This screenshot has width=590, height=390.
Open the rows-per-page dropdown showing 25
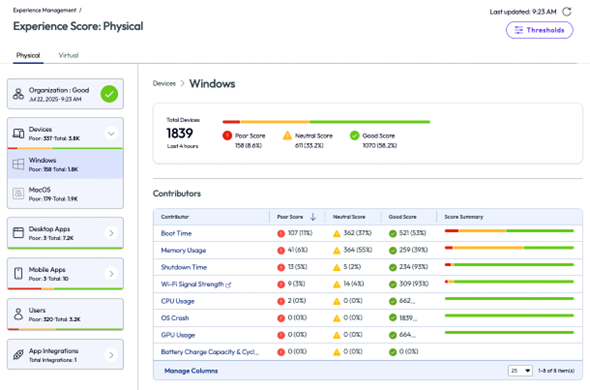(520, 371)
